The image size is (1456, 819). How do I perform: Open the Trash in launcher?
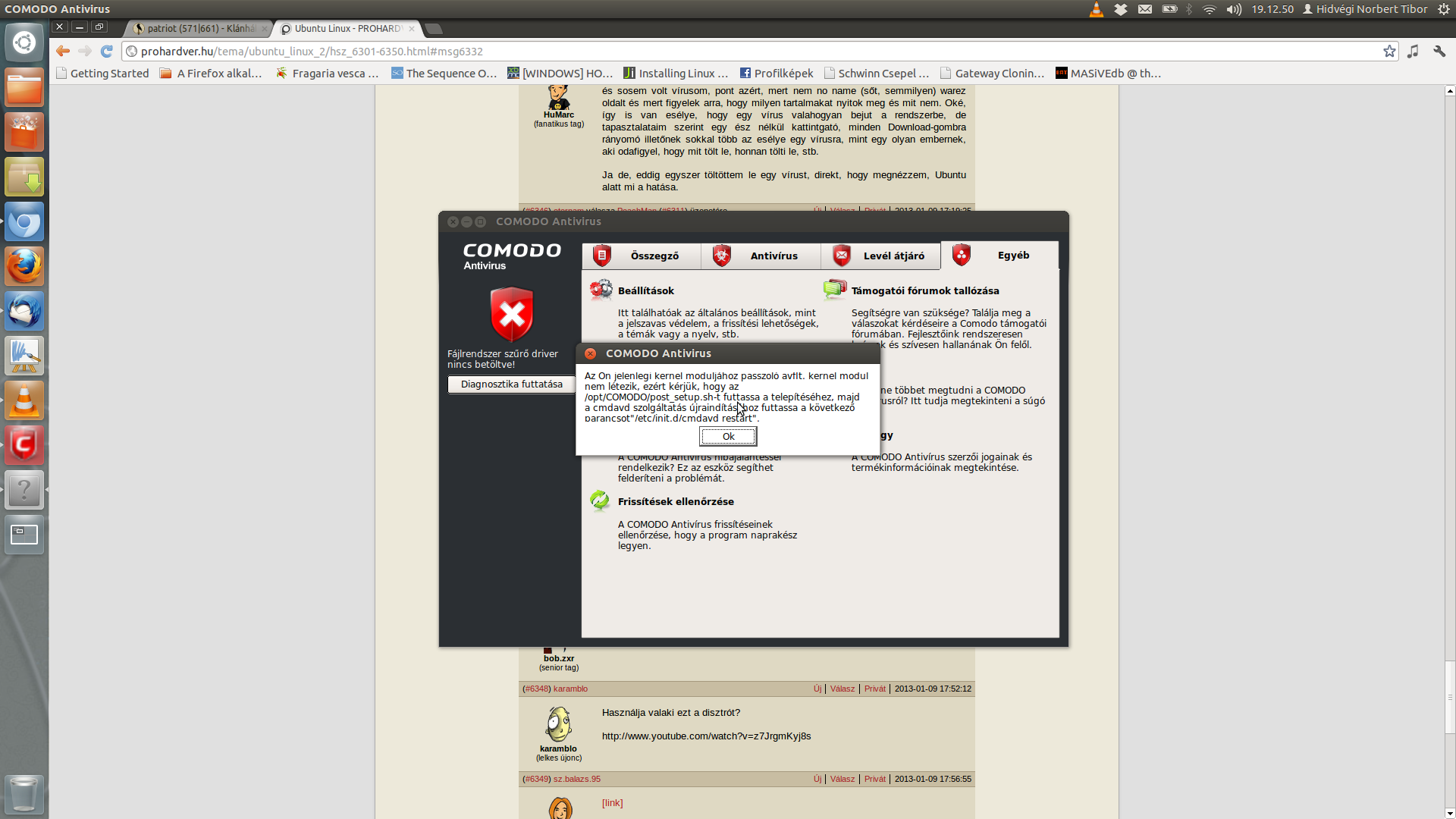pyautogui.click(x=24, y=793)
